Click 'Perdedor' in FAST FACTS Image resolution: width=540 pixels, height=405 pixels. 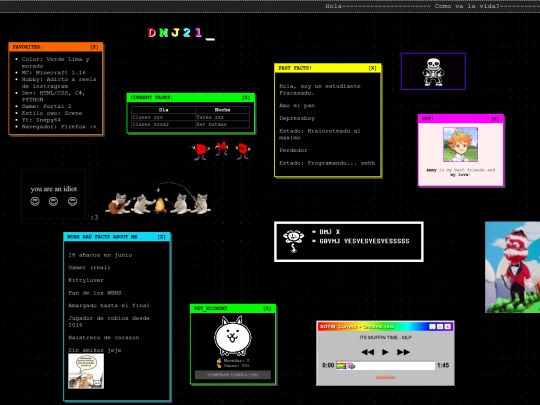point(293,150)
